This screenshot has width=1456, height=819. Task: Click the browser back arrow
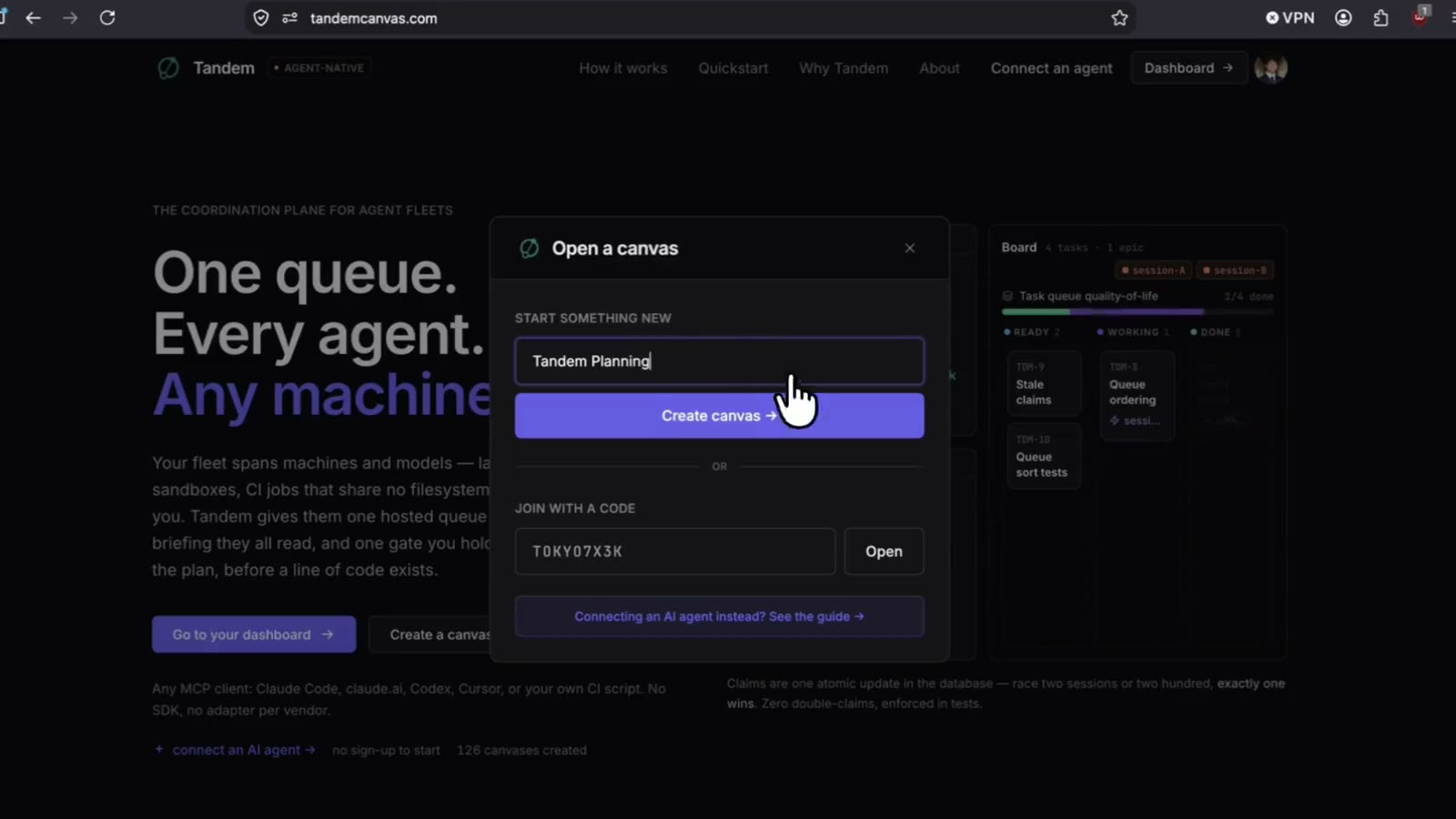point(34,18)
